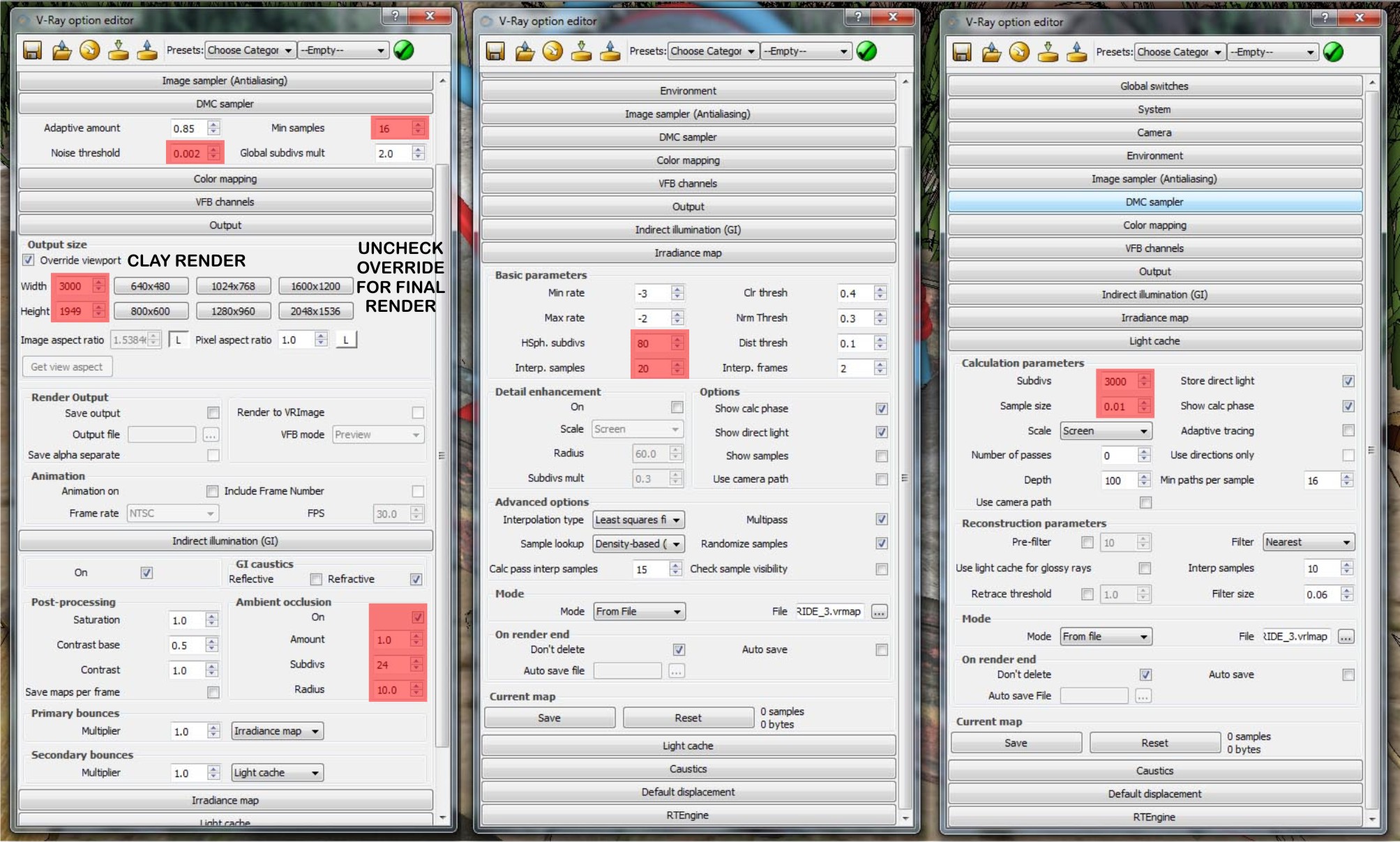The width and height of the screenshot is (1400, 842).
Task: Click the irradiance map file browse button
Action: pyautogui.click(x=879, y=612)
